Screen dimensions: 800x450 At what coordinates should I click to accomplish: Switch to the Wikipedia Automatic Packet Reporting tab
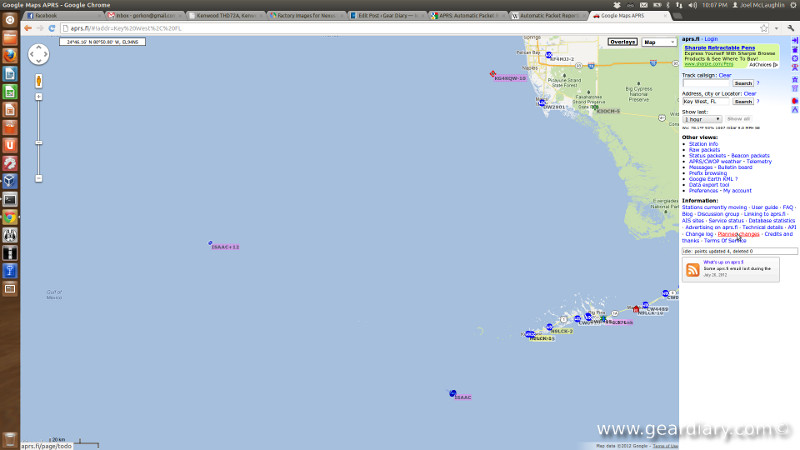(547, 16)
